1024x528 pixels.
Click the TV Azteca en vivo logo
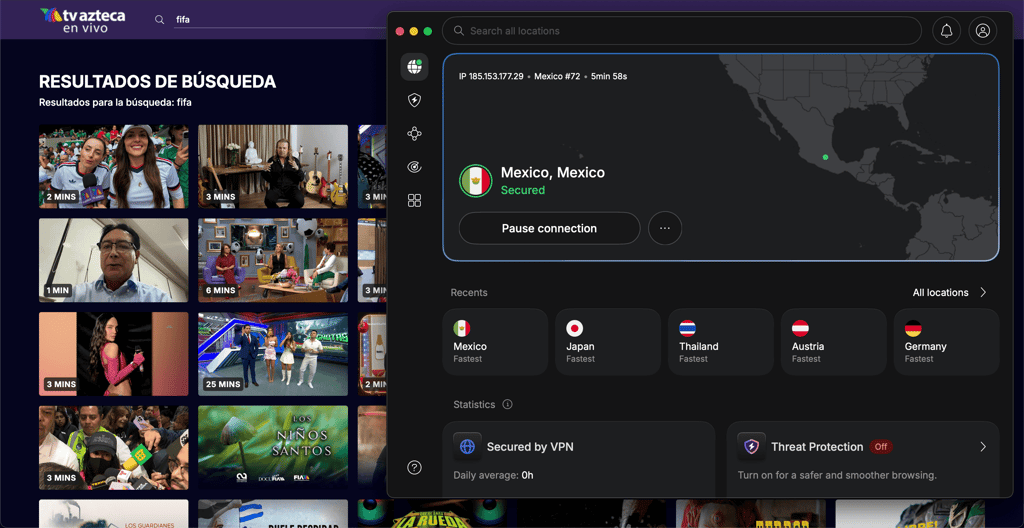(82, 20)
